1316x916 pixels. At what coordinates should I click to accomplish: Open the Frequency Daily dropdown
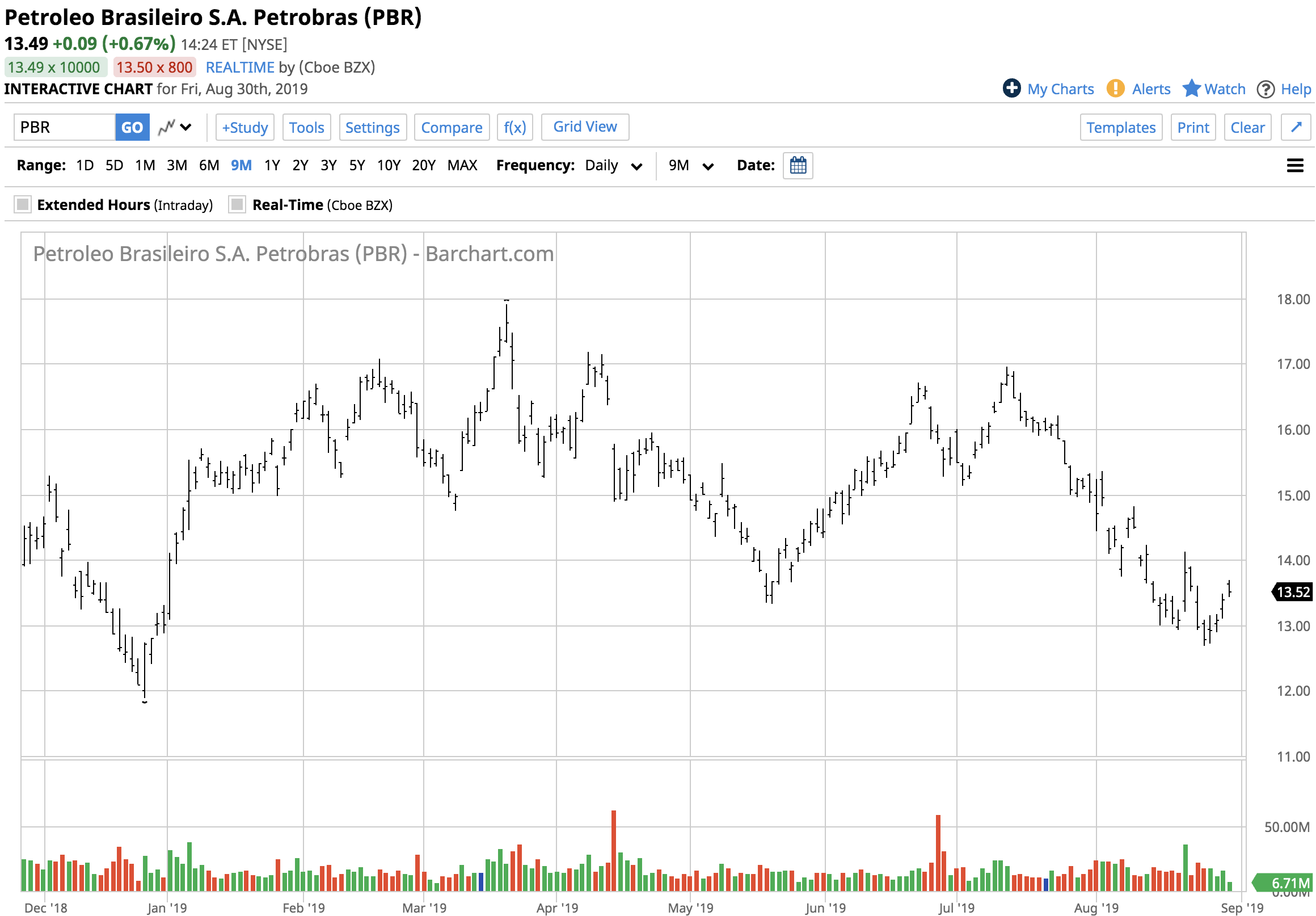[x=613, y=166]
